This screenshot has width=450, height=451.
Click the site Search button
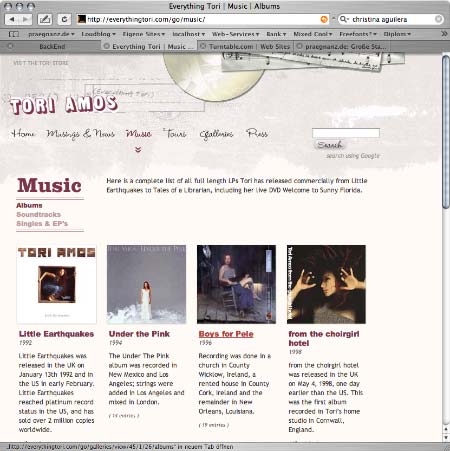(x=329, y=145)
